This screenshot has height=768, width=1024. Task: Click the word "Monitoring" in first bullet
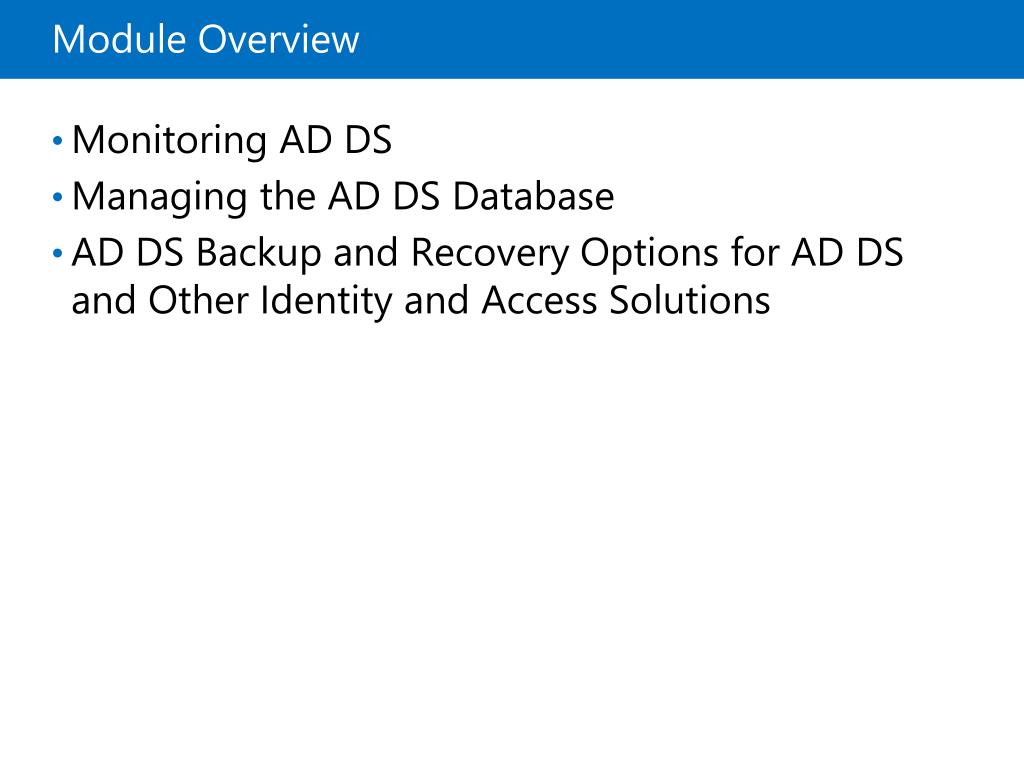170,140
